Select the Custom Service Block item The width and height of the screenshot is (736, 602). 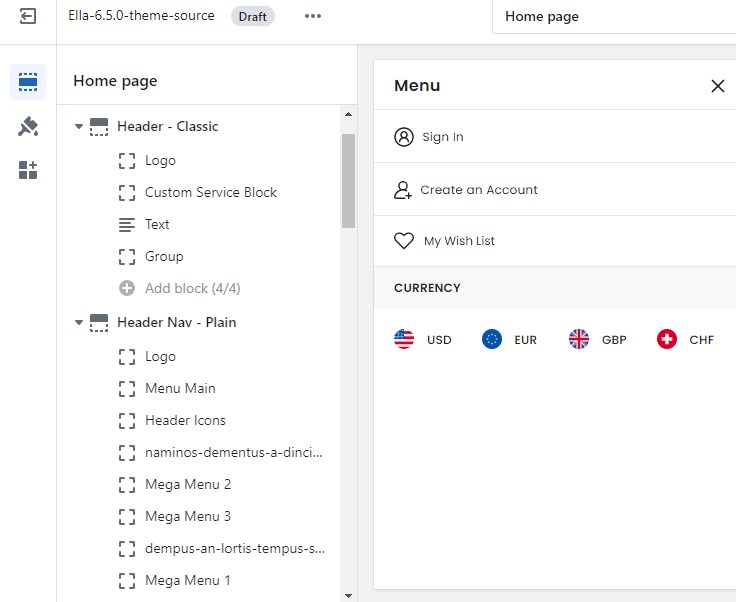211,192
